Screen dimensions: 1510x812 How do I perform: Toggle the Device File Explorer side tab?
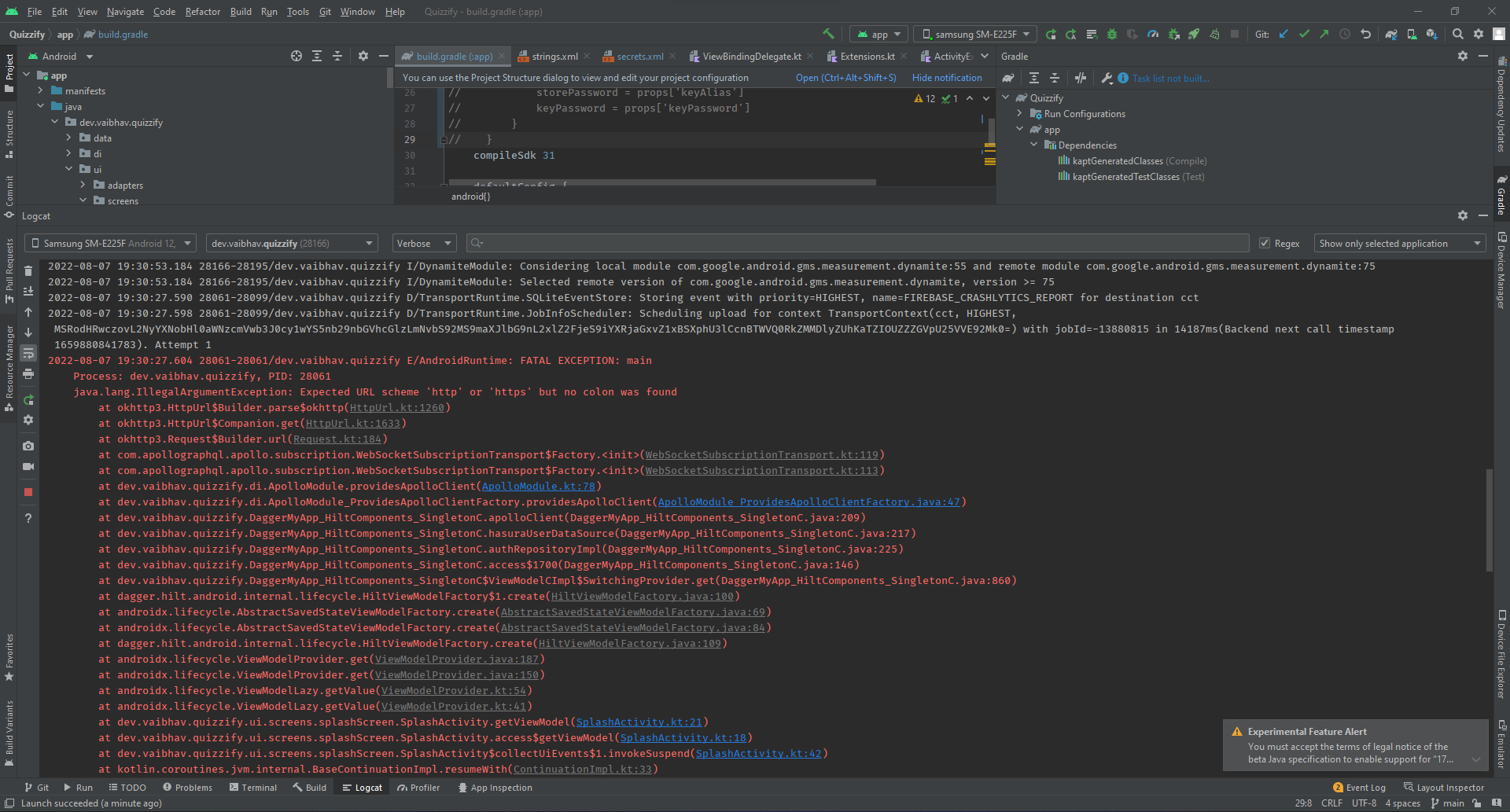[1501, 655]
